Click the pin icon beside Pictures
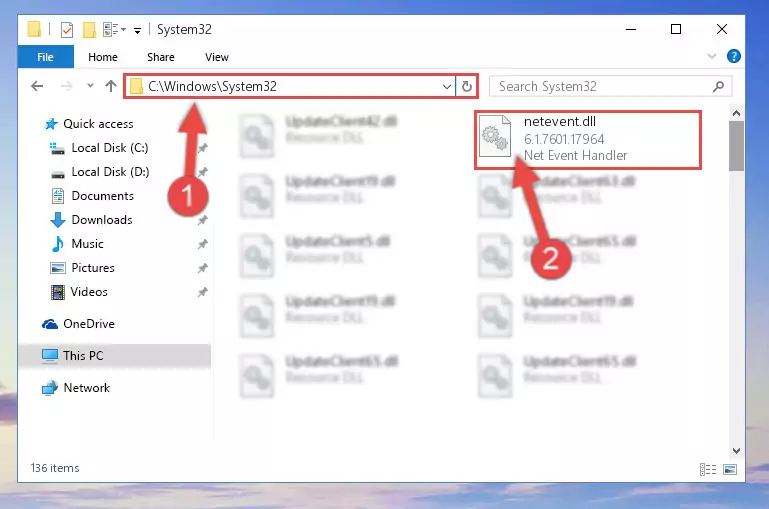769x509 pixels. tap(202, 268)
